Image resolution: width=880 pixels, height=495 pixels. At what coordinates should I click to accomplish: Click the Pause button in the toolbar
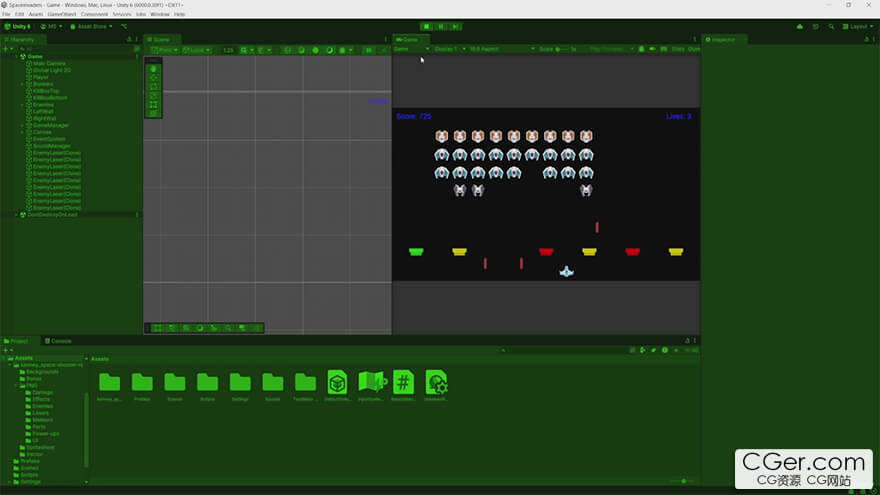441,26
